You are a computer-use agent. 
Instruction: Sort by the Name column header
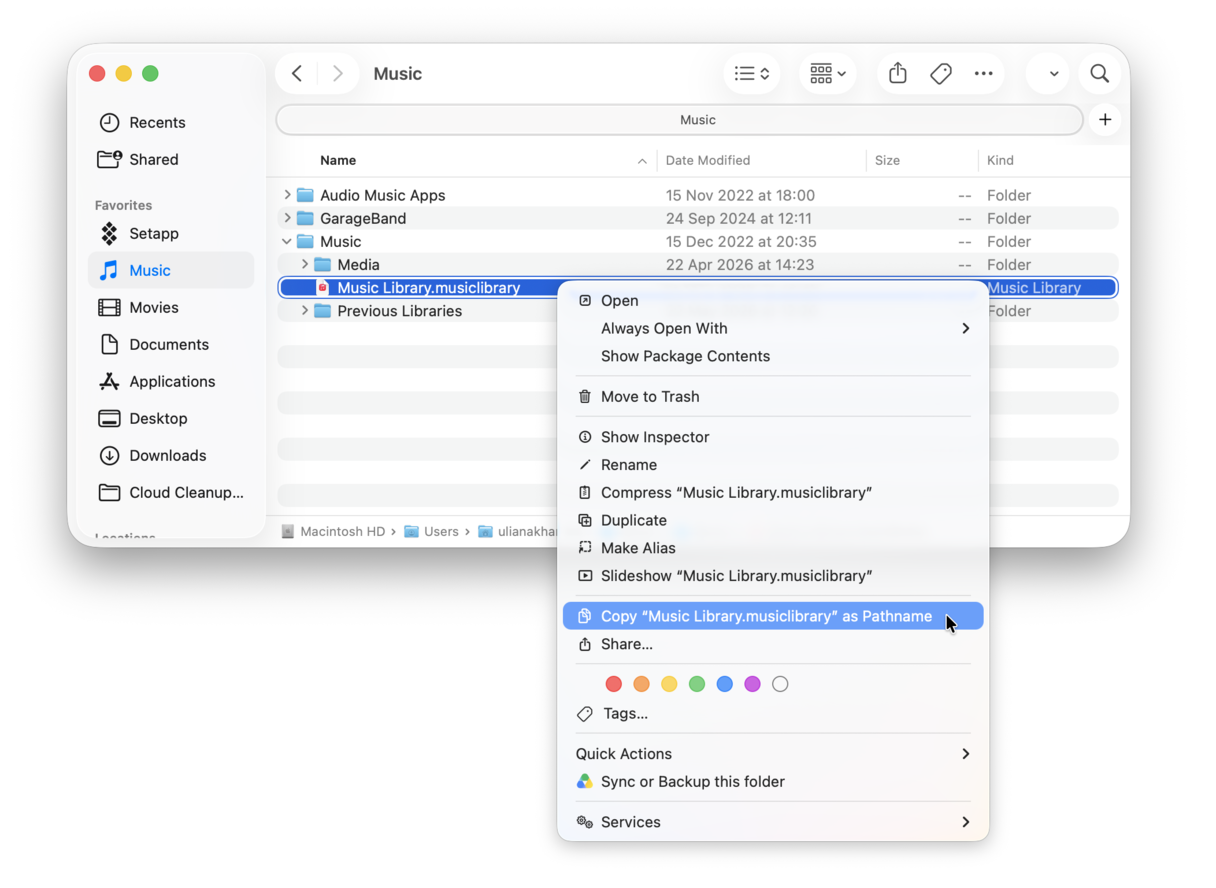pos(338,160)
